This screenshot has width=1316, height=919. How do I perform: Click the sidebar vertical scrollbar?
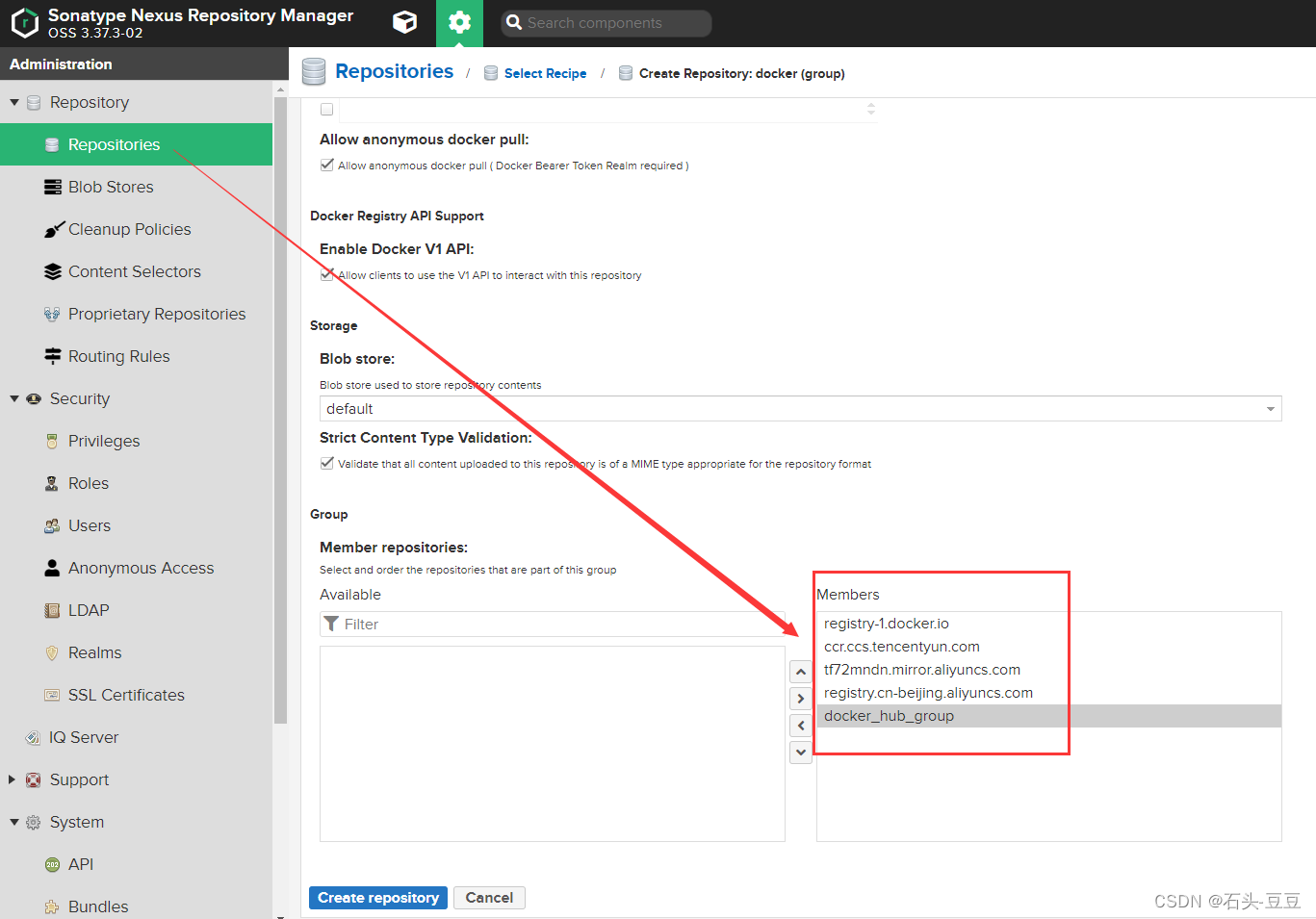[x=280, y=409]
